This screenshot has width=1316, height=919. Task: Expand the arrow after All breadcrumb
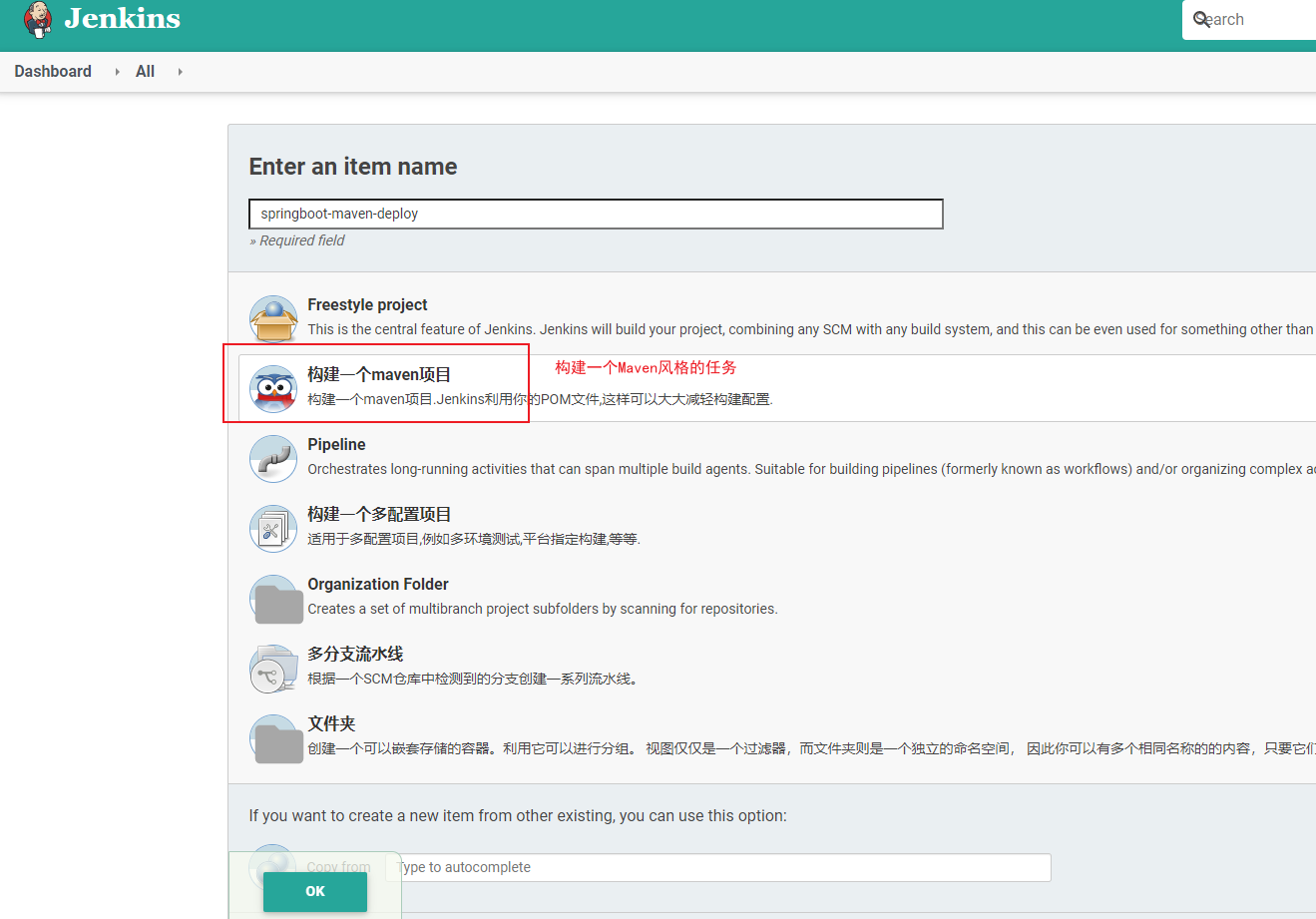[180, 72]
